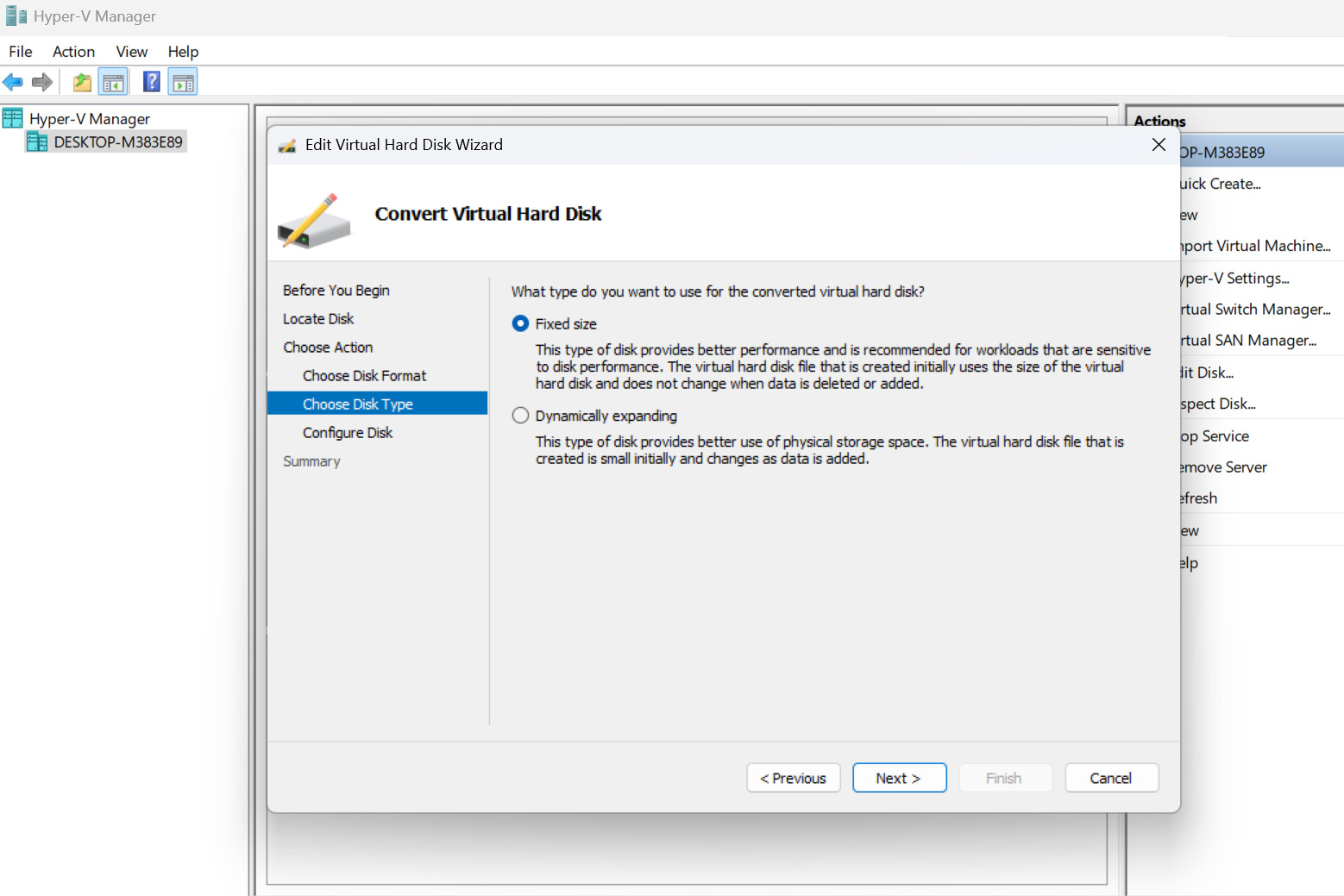This screenshot has height=896, width=1344.
Task: Click the Actions pane header
Action: (x=1159, y=122)
